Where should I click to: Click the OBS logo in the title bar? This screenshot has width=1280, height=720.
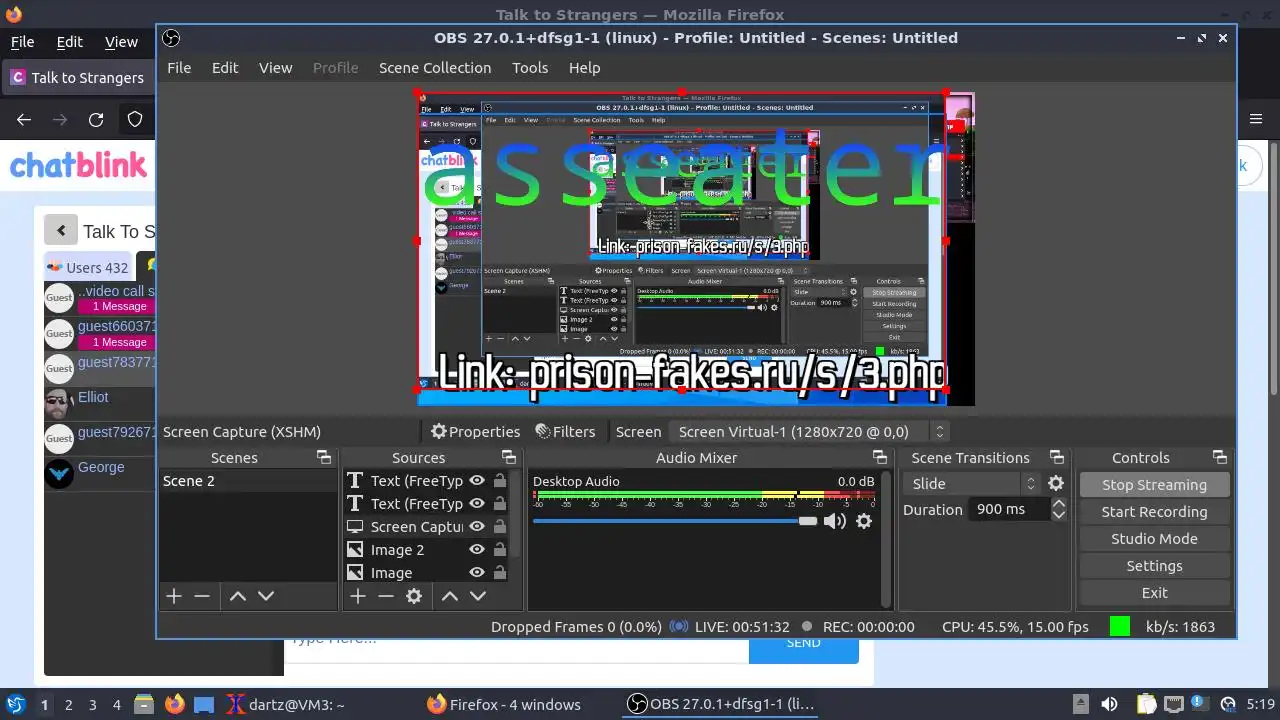coord(171,38)
